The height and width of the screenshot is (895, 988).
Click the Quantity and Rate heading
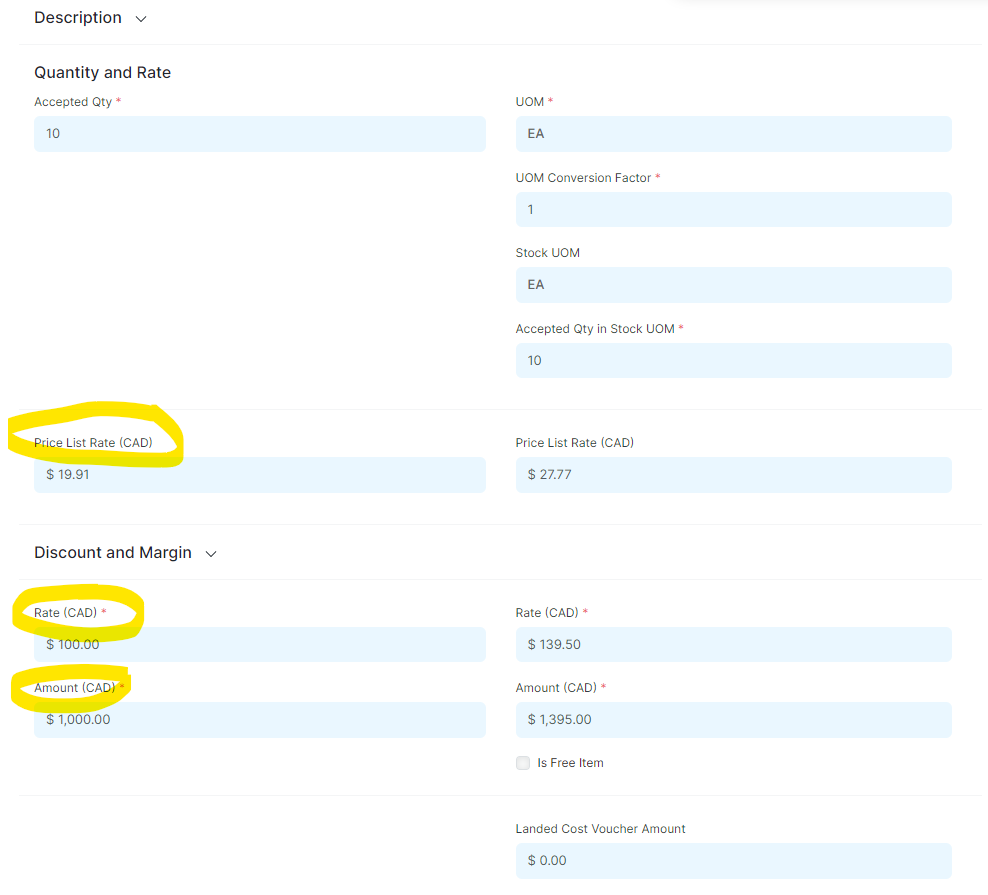102,72
